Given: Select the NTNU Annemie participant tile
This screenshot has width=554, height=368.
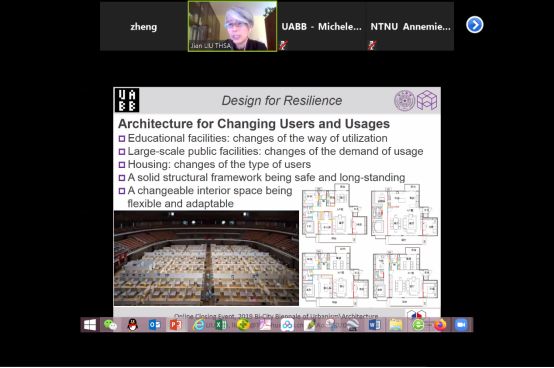Looking at the screenshot, I should click(x=410, y=26).
